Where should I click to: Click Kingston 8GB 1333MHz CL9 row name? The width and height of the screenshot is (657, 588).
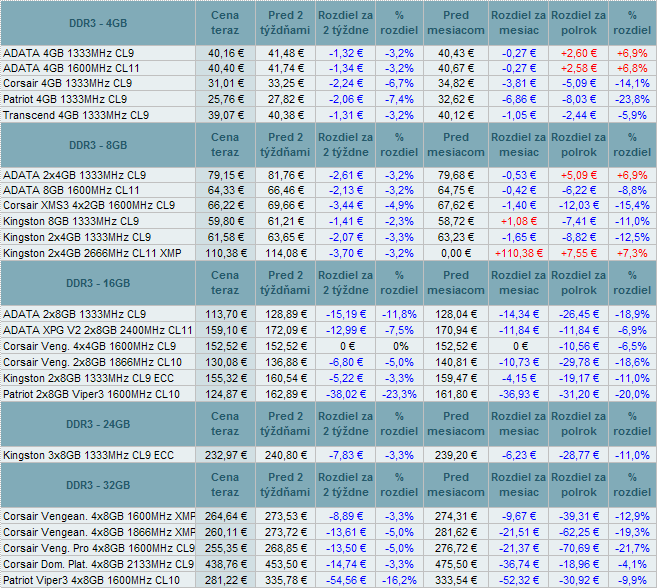click(x=71, y=221)
